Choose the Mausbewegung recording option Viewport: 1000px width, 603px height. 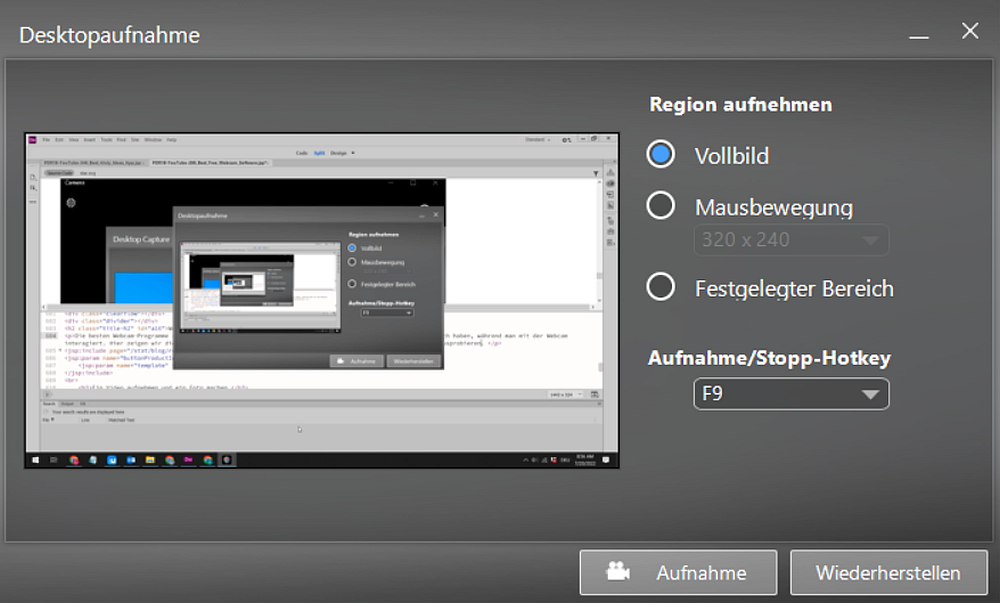[x=660, y=206]
